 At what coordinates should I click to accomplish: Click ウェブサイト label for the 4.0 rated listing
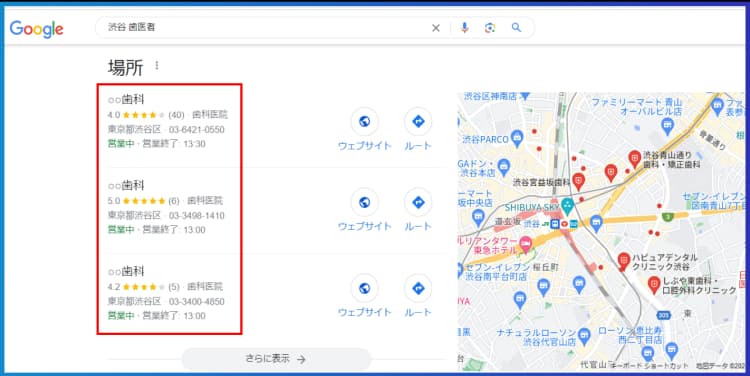coord(364,145)
